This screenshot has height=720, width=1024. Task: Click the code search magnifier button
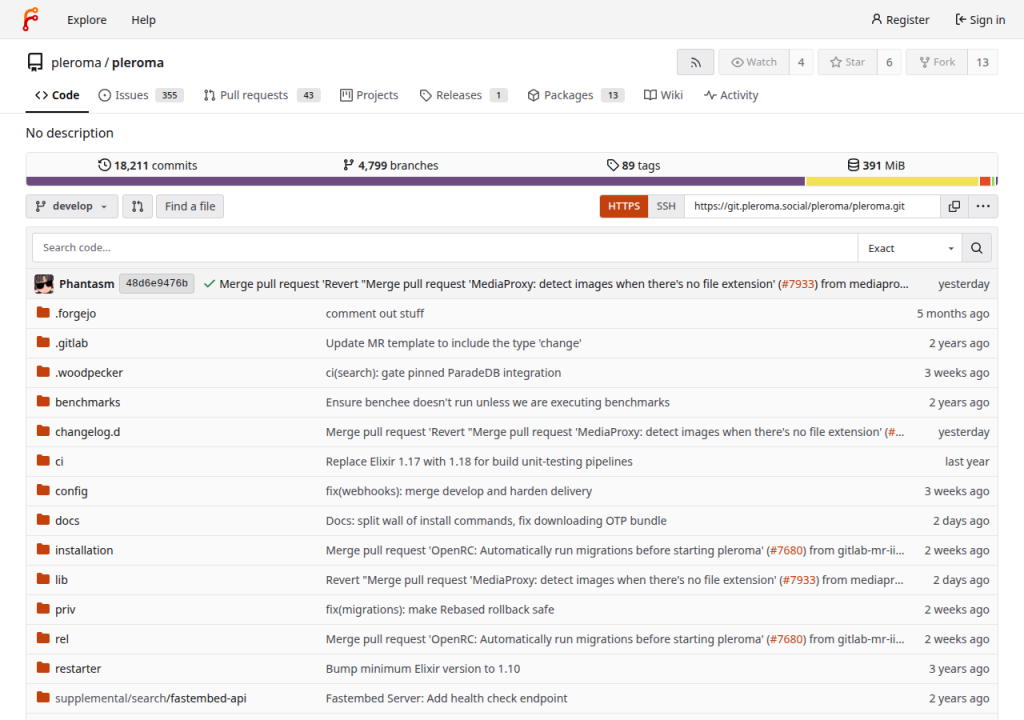(976, 248)
